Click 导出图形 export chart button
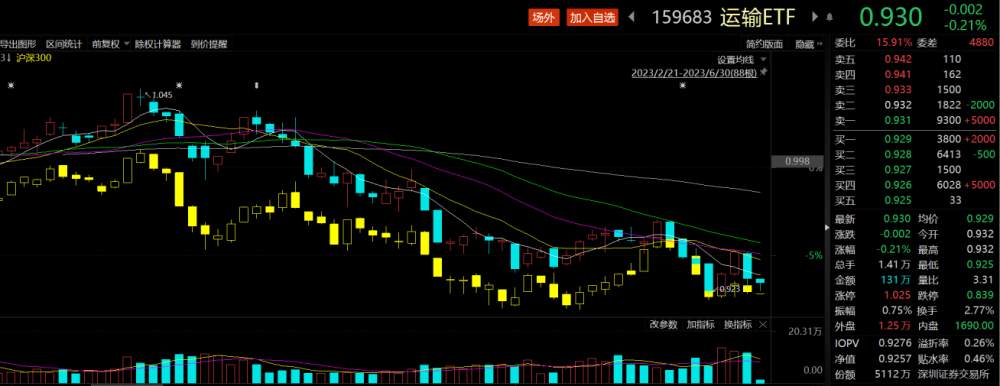This screenshot has width=1000, height=386. tap(18, 44)
